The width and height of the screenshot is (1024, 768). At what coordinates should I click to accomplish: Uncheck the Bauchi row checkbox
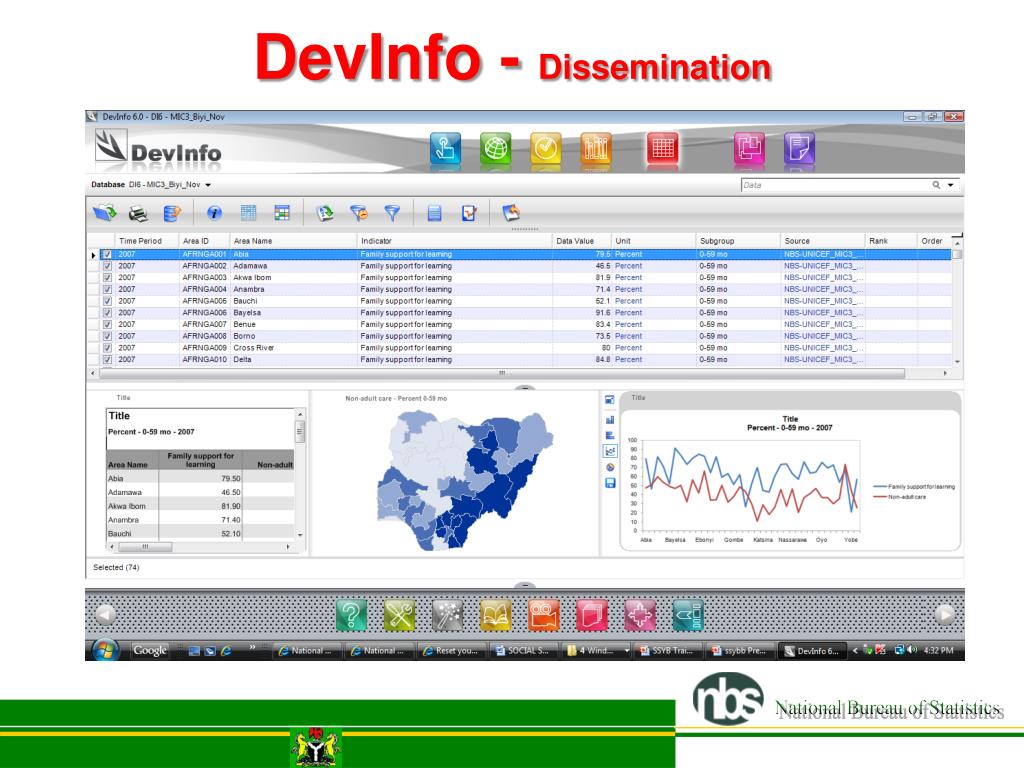coord(107,302)
